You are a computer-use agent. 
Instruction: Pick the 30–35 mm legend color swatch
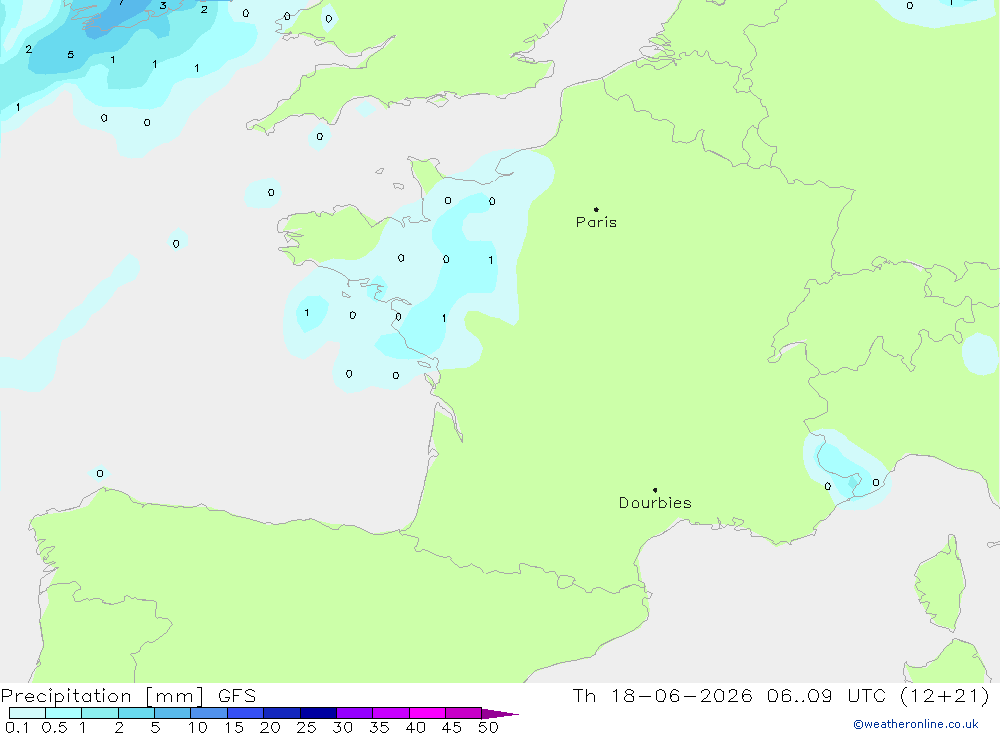click(x=355, y=713)
